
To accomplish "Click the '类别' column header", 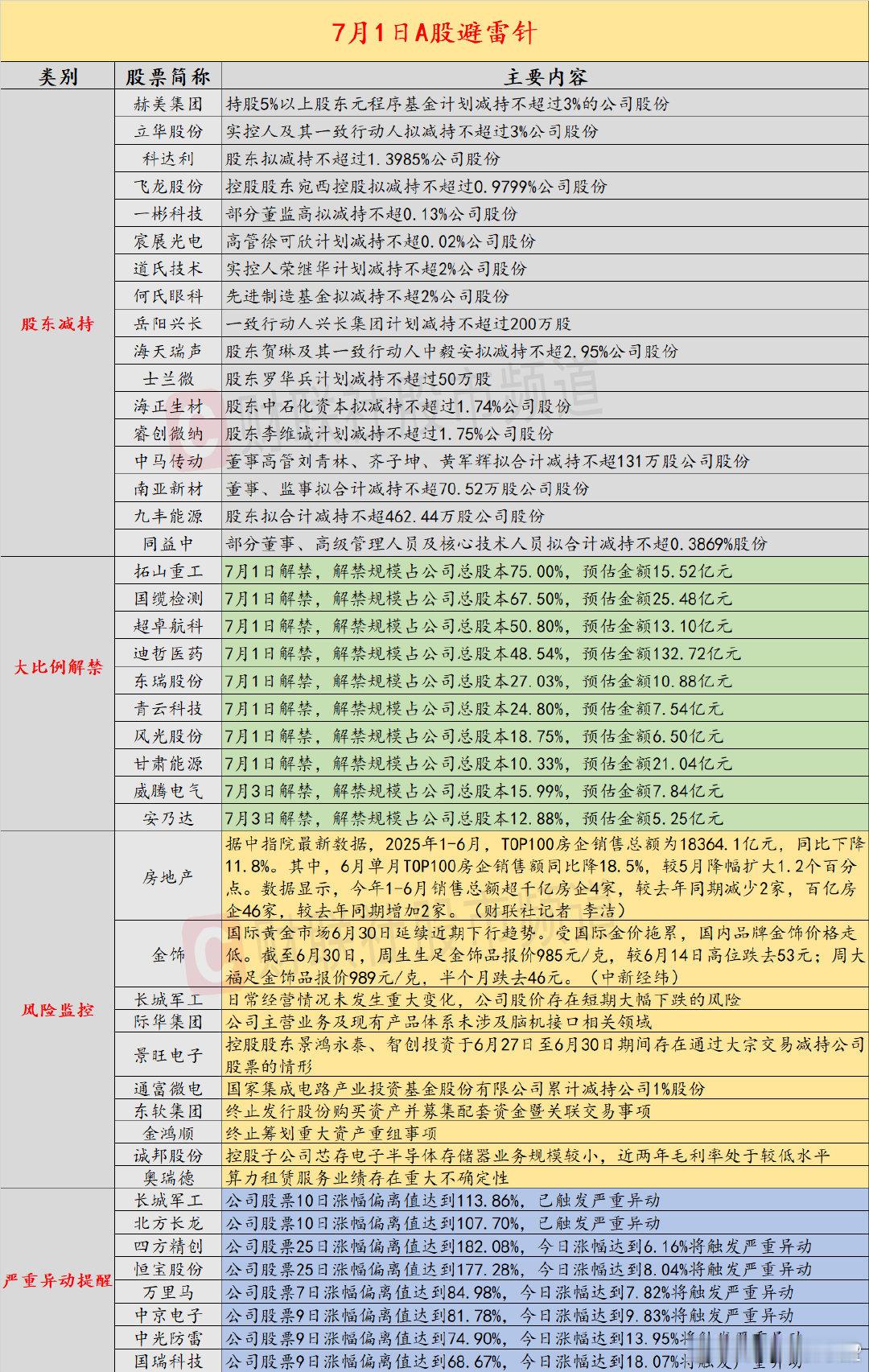I will (x=58, y=77).
